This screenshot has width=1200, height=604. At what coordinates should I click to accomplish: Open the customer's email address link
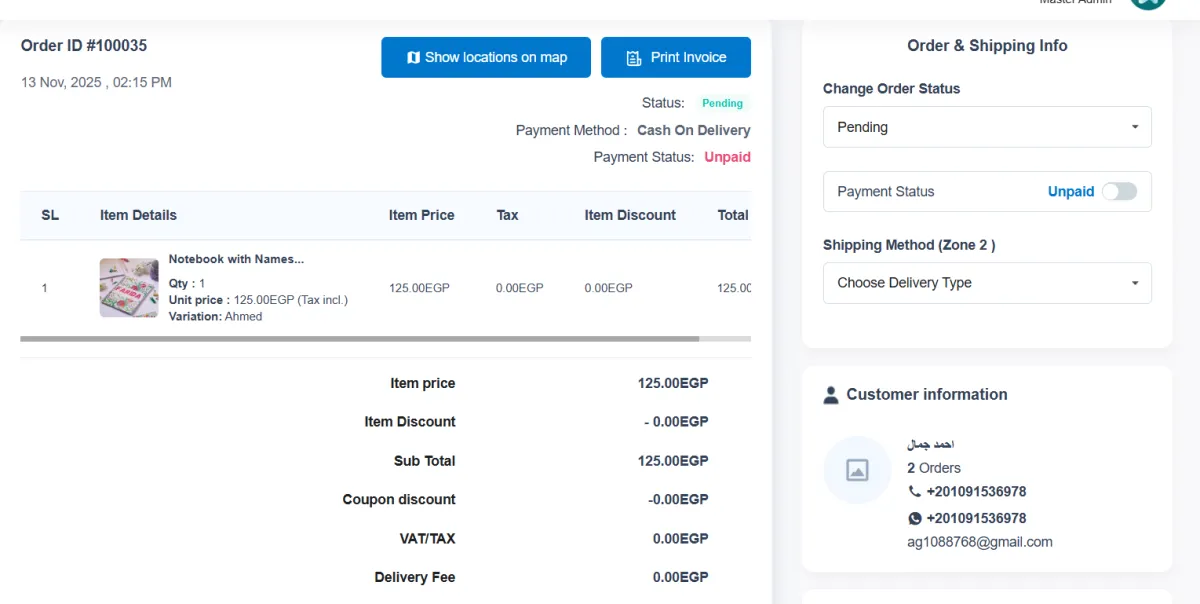(x=979, y=542)
